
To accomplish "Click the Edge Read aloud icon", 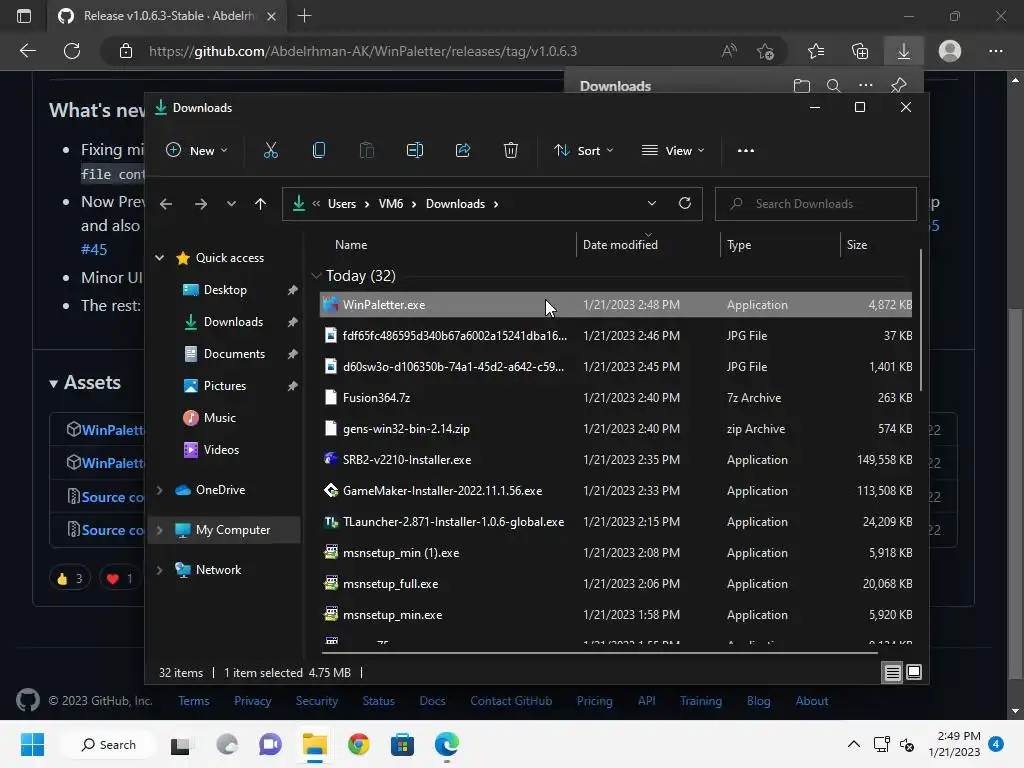I will [729, 51].
